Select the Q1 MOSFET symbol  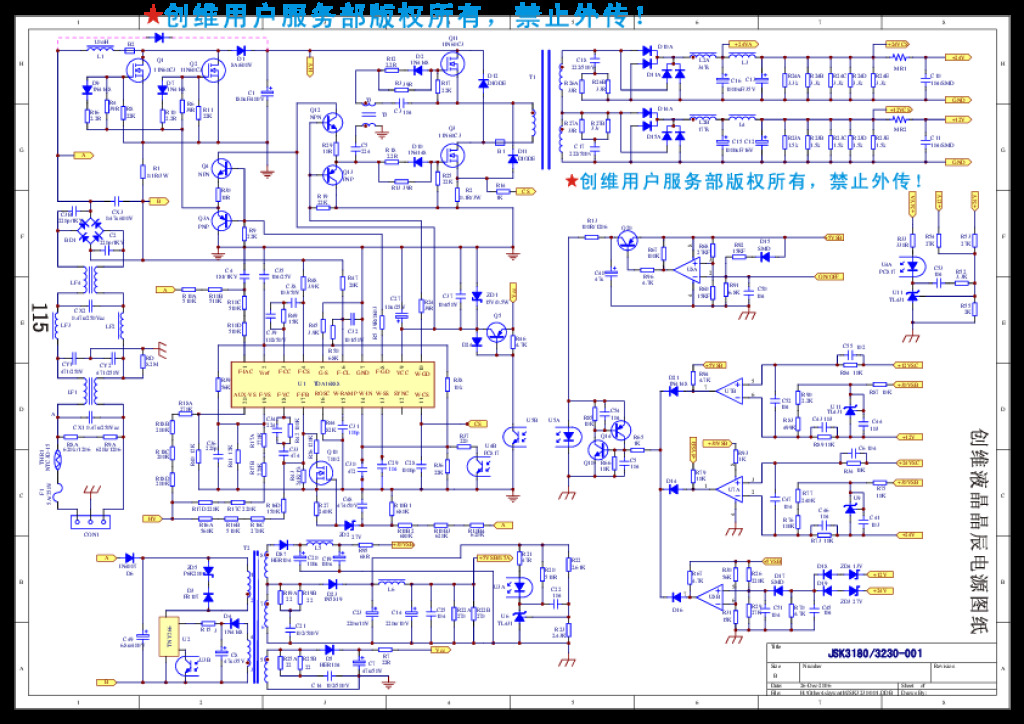(x=137, y=70)
